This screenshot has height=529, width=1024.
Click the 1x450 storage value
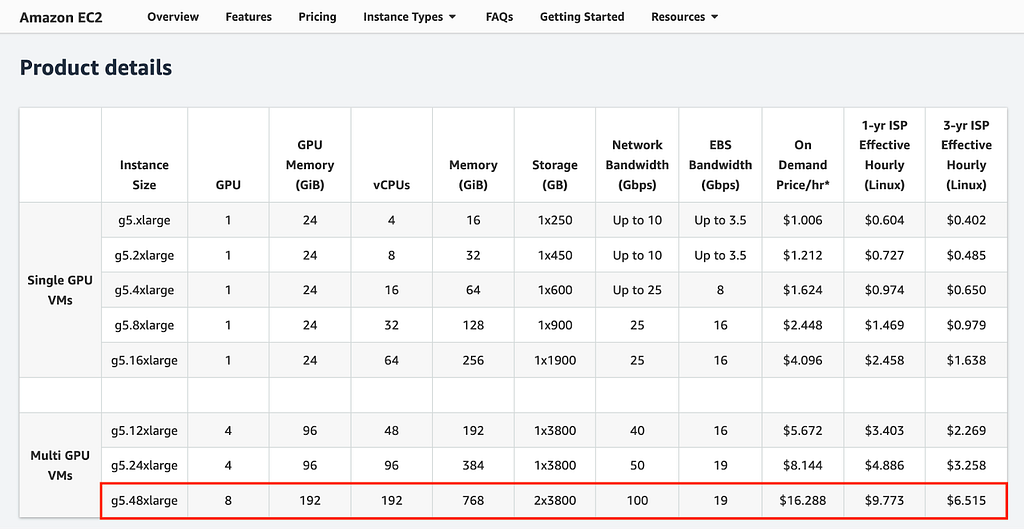coord(554,255)
